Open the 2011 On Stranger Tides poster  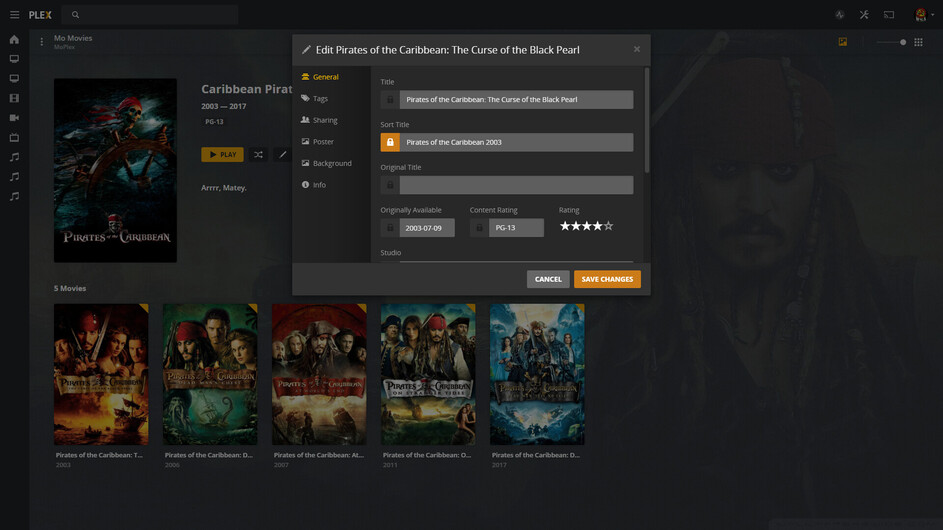(x=428, y=374)
